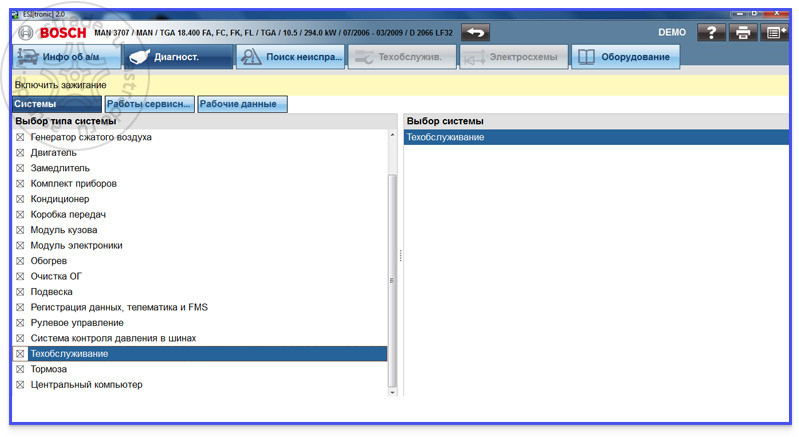The height and width of the screenshot is (437, 799).
Task: Open the list menu icon beside printer
Action: point(775,33)
